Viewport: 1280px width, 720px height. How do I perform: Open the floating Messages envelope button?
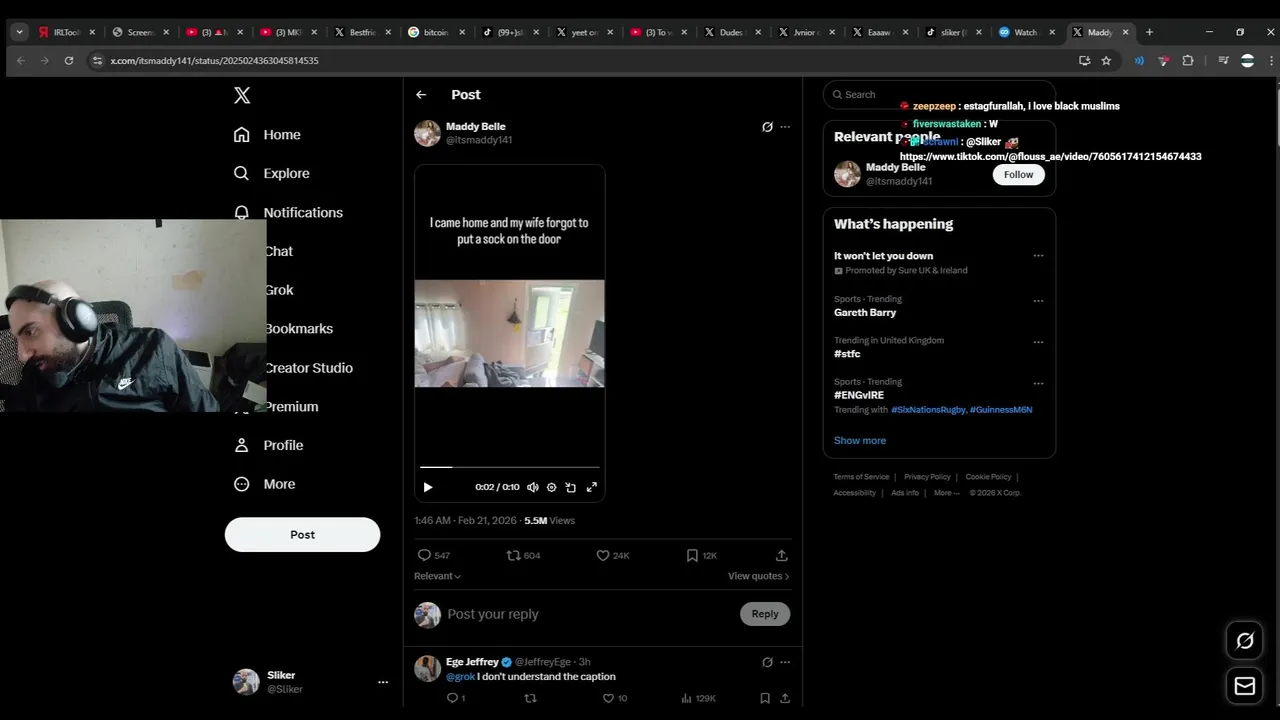point(1245,686)
